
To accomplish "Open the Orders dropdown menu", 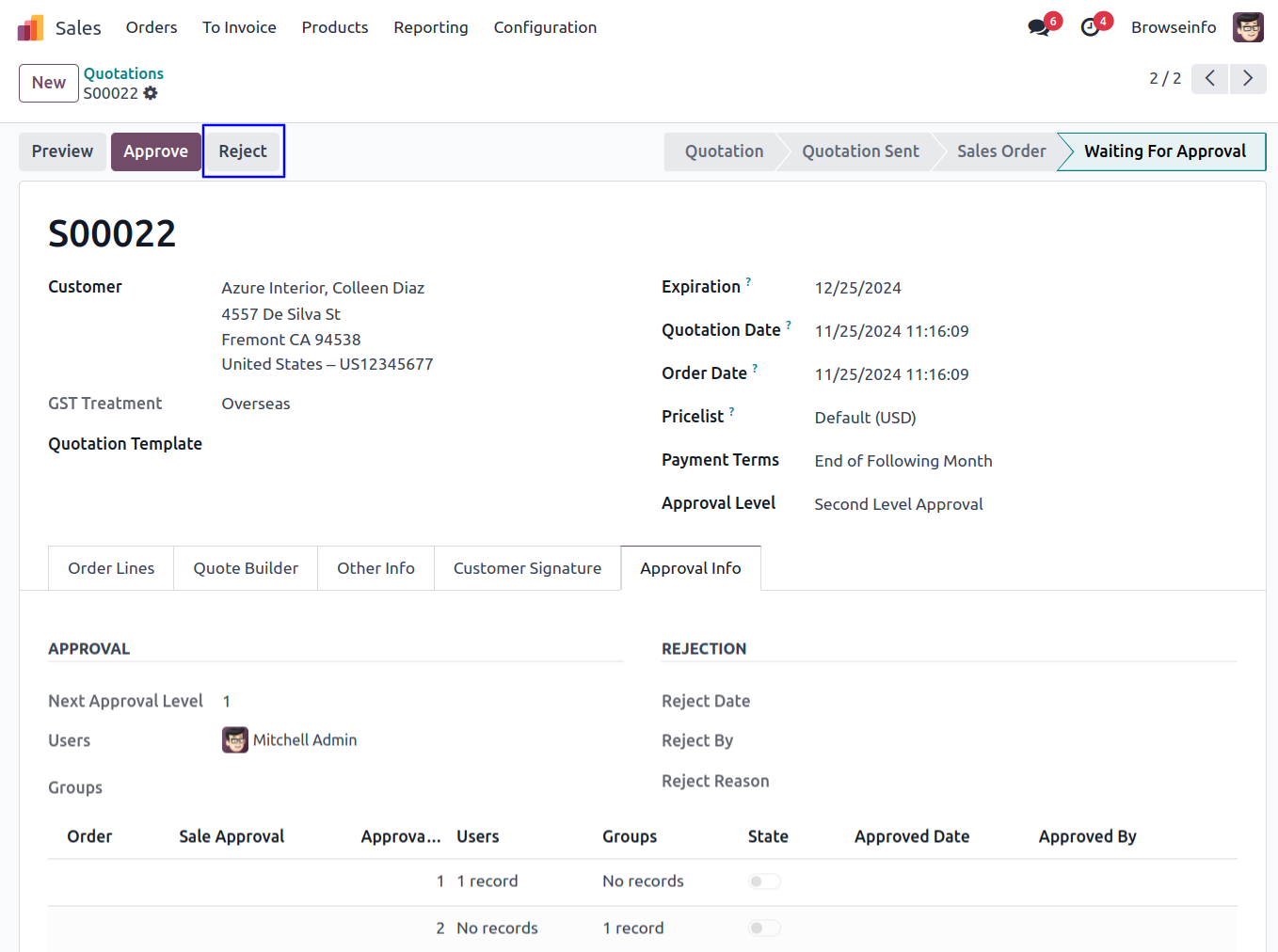I will click(x=152, y=28).
